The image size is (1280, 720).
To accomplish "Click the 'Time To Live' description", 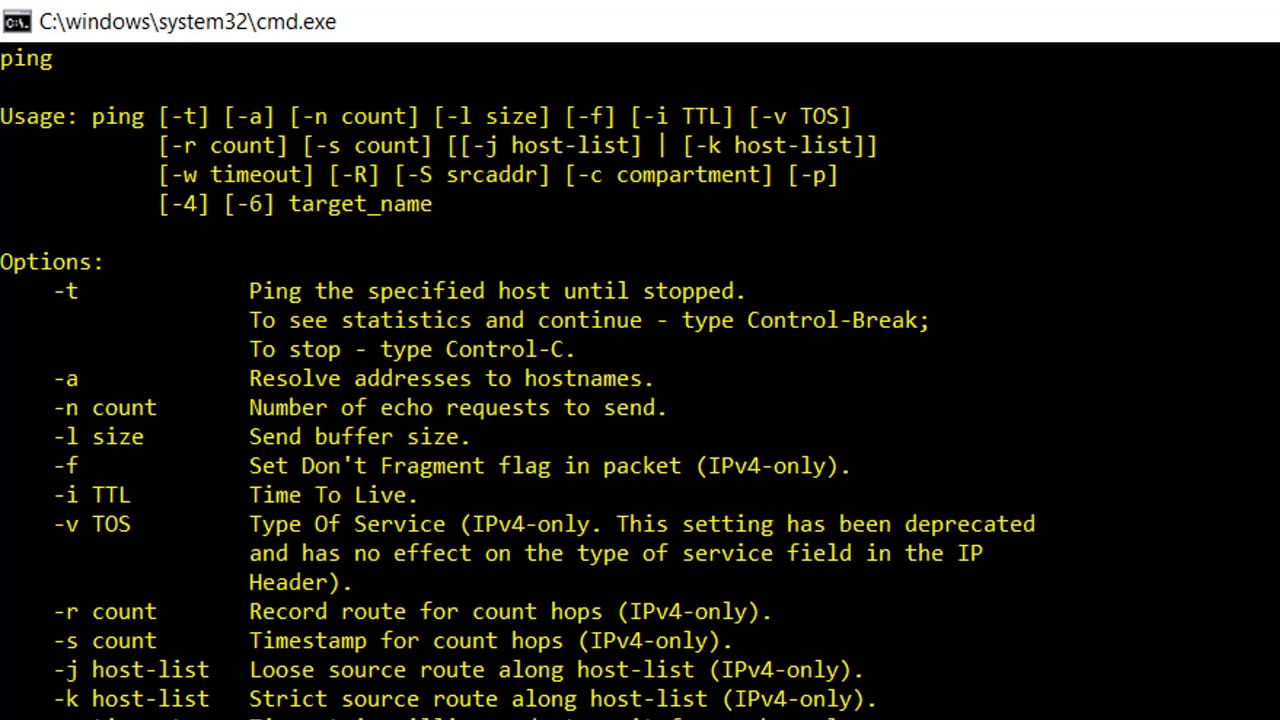I will (333, 494).
